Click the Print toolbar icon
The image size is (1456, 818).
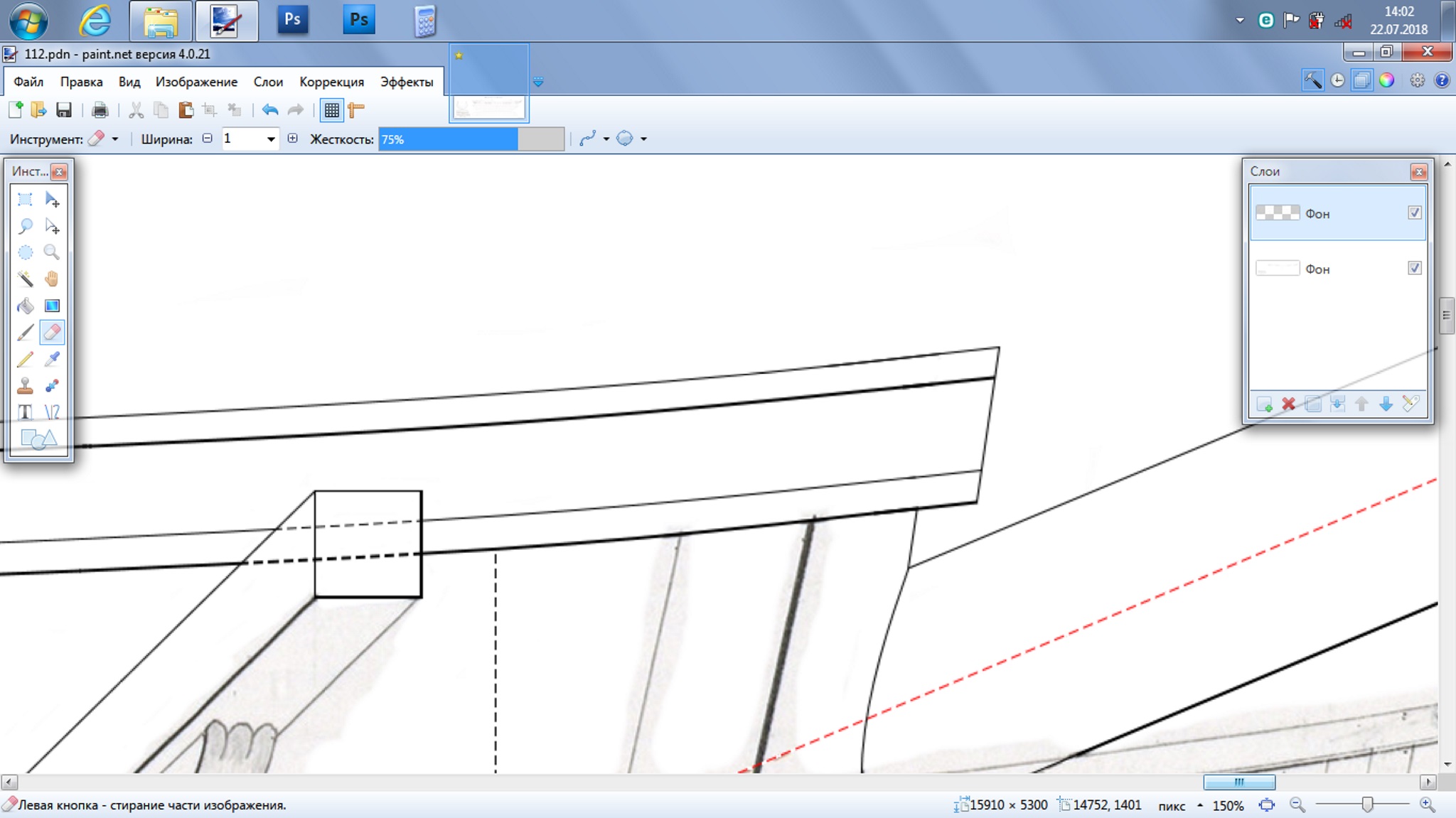(100, 109)
